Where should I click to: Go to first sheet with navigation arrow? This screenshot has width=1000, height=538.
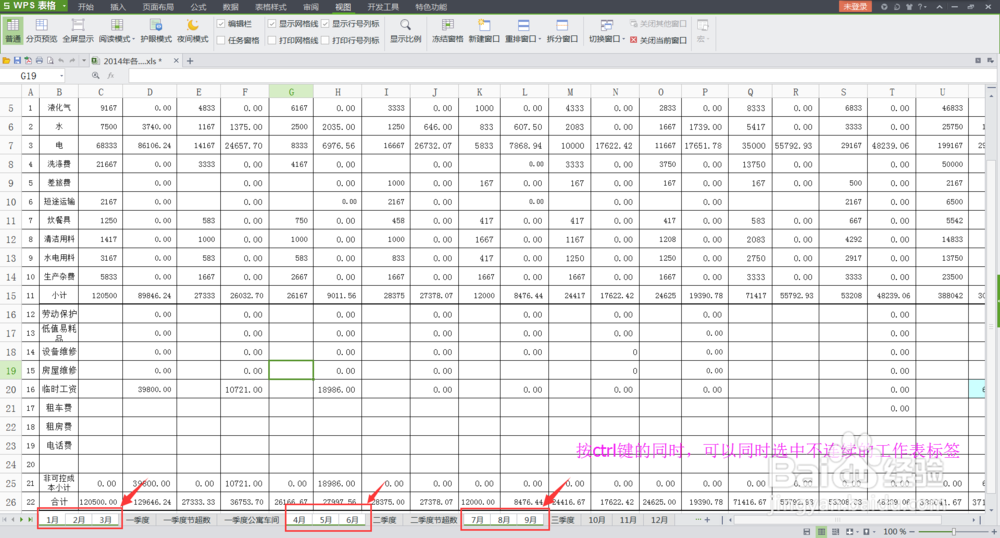(4, 520)
